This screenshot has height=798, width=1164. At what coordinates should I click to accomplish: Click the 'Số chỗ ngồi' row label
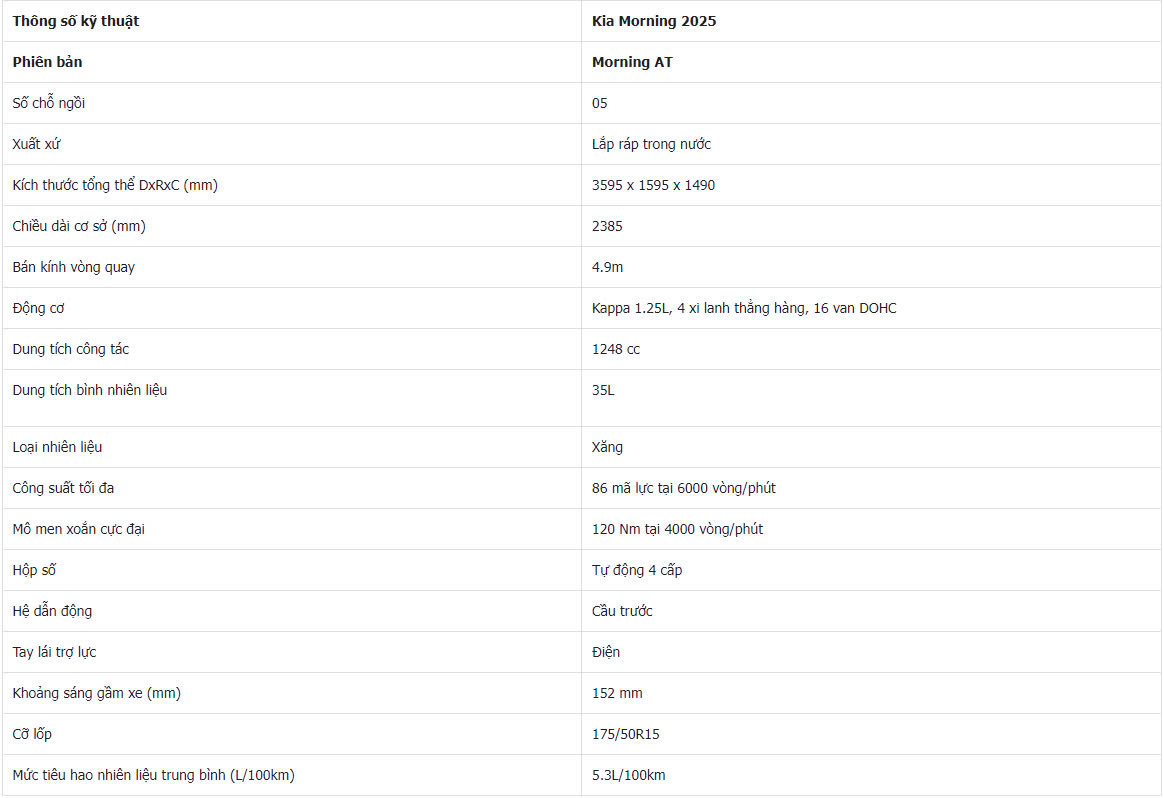tap(49, 102)
